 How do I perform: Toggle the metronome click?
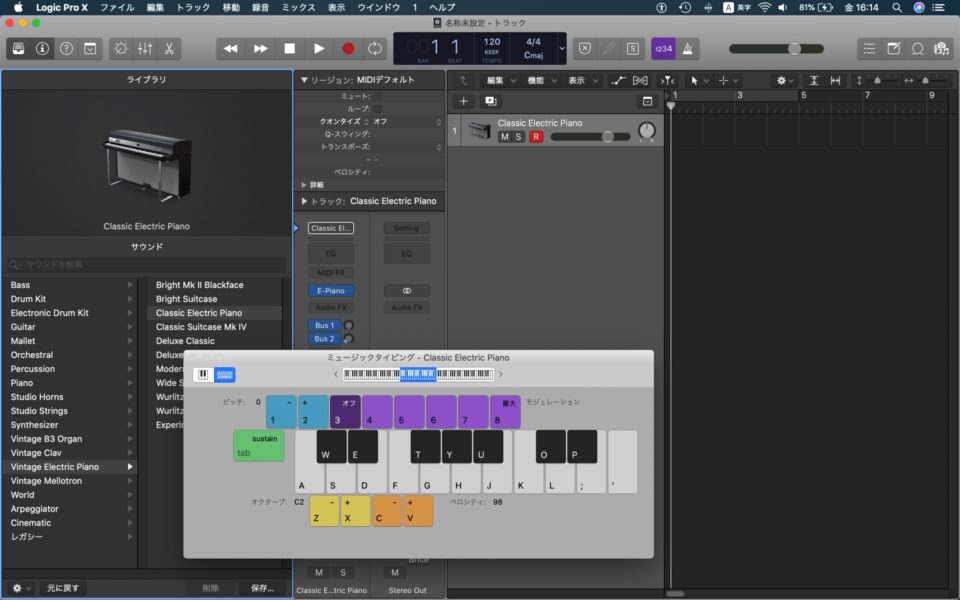(688, 48)
